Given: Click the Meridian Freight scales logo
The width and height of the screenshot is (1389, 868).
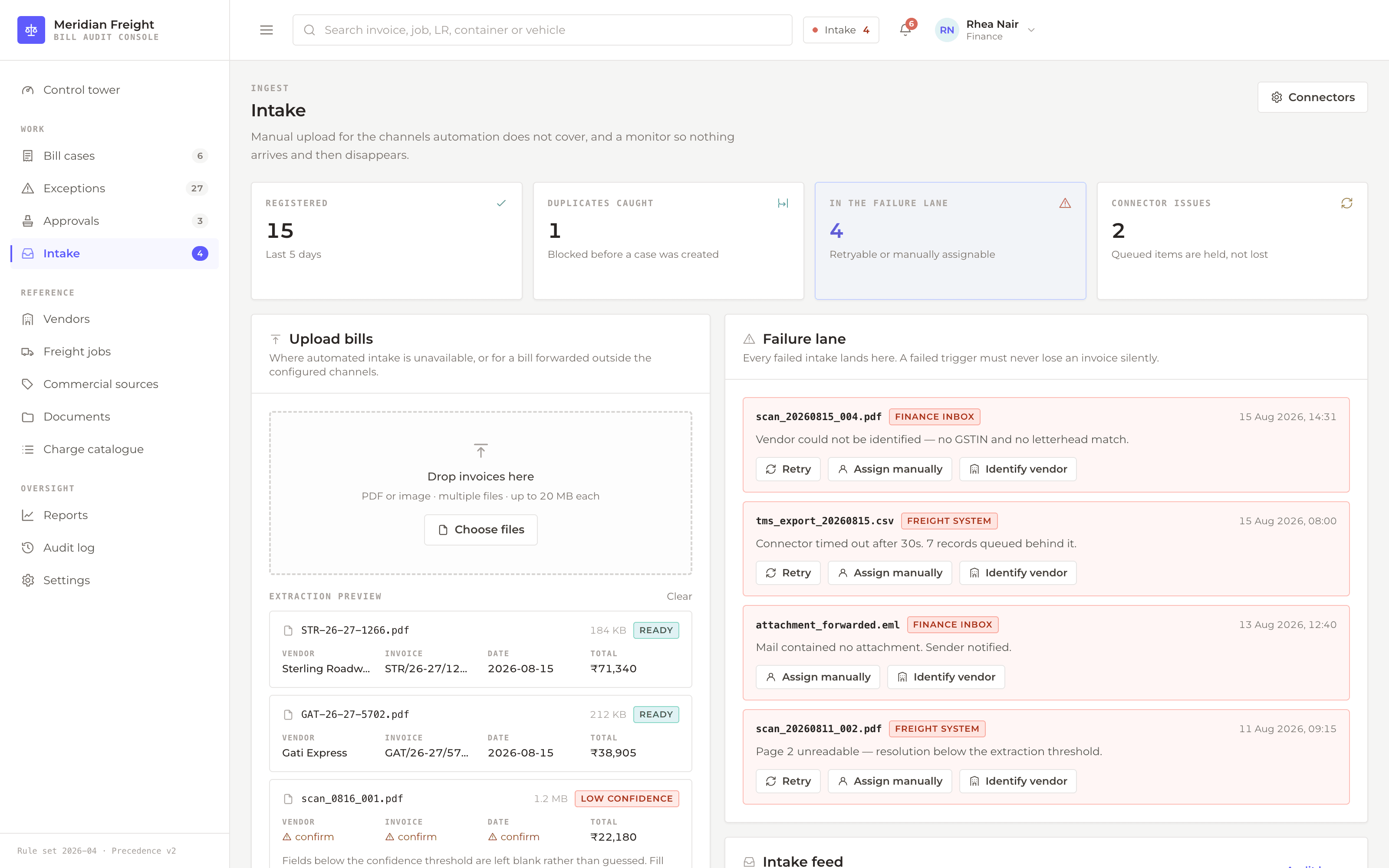Looking at the screenshot, I should [31, 30].
